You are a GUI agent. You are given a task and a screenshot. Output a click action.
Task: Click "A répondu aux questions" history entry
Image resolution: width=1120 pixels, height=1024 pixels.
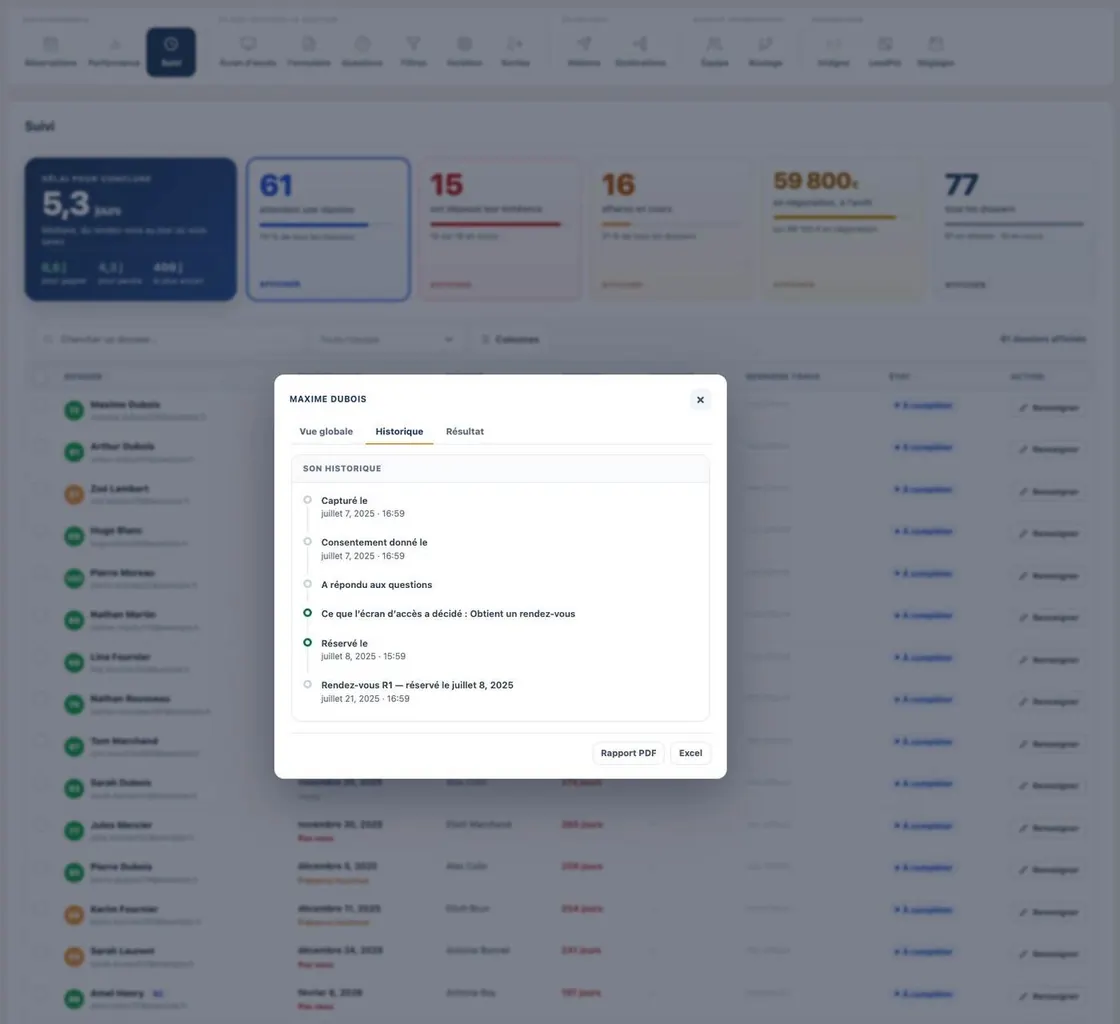click(376, 585)
